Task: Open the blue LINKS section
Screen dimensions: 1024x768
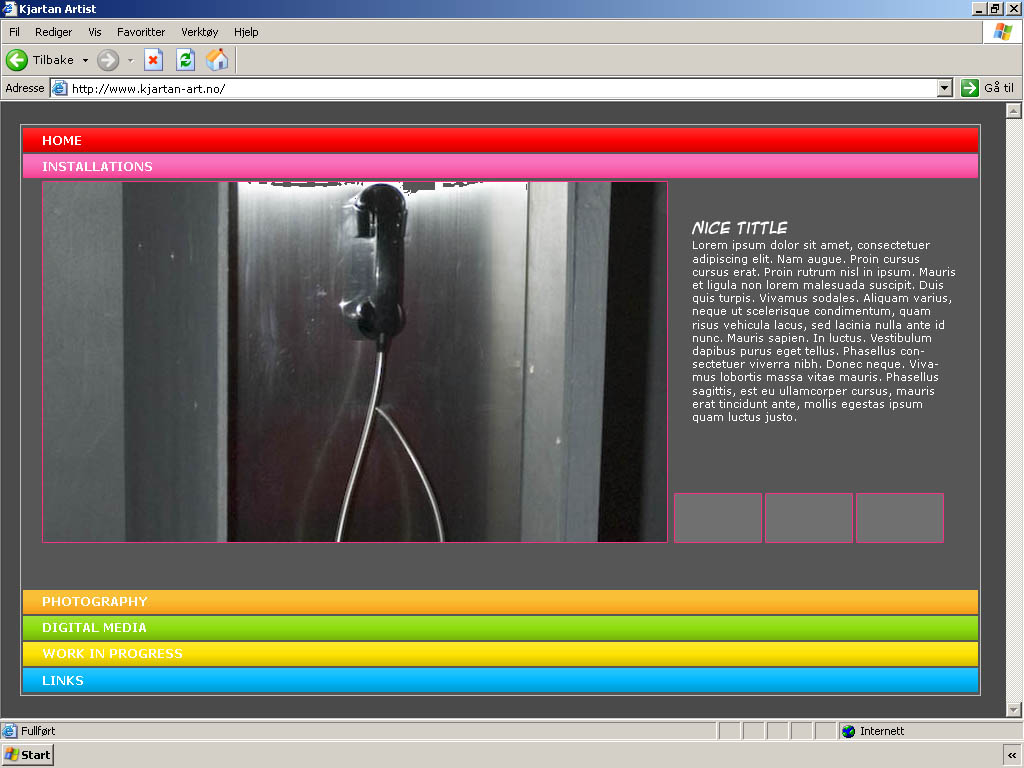Action: (500, 680)
